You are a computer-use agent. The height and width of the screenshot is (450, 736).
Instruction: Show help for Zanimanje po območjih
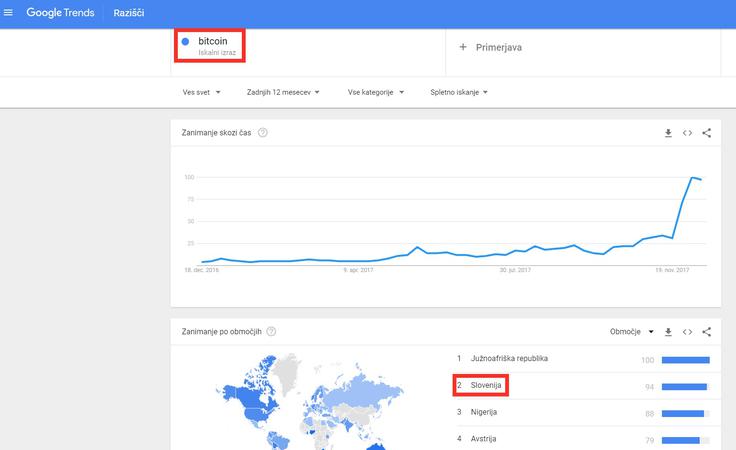(x=271, y=332)
